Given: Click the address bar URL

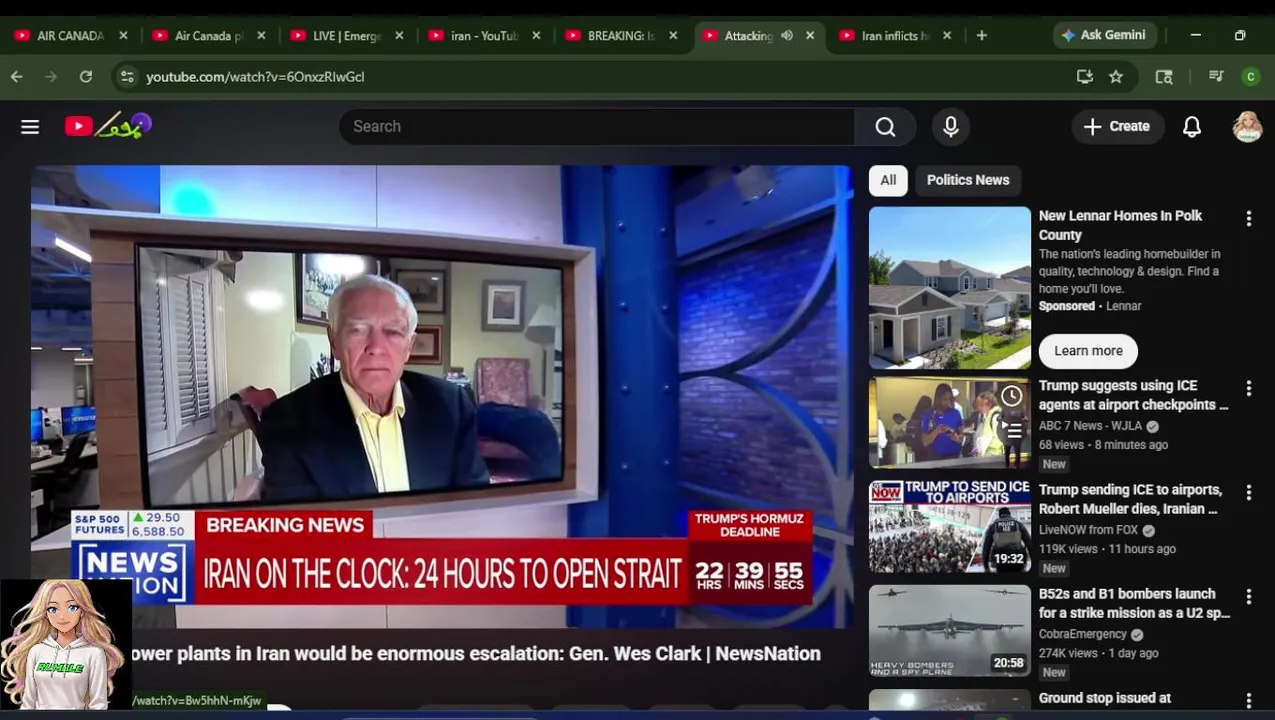Looking at the screenshot, I should pyautogui.click(x=255, y=76).
